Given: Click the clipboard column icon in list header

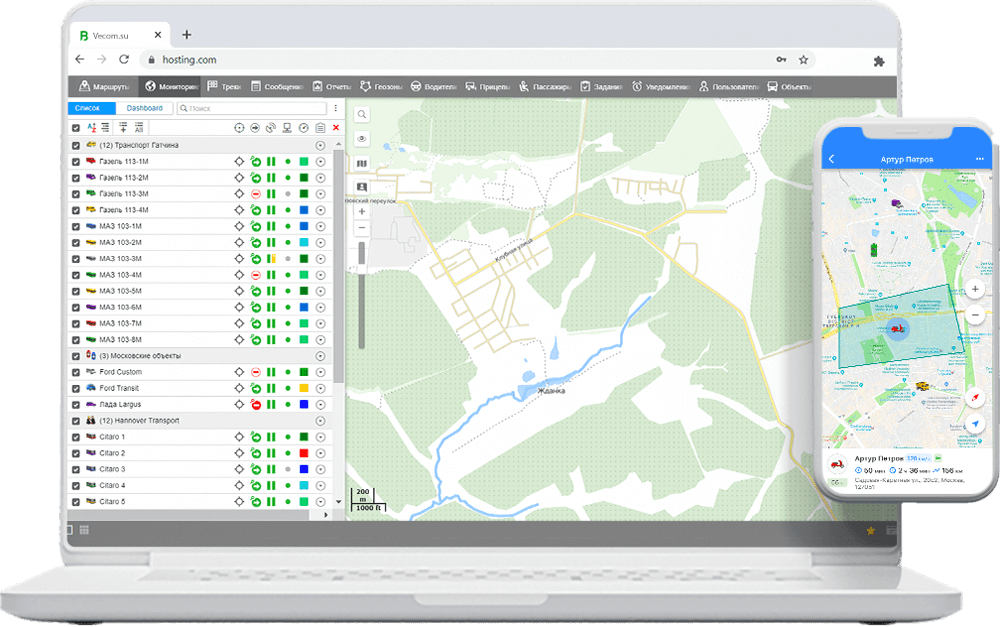Looking at the screenshot, I should [x=320, y=128].
